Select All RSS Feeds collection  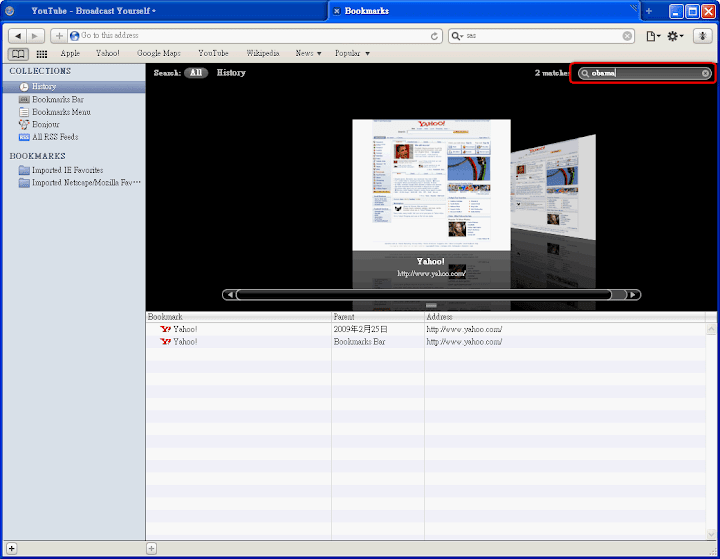[x=74, y=137]
